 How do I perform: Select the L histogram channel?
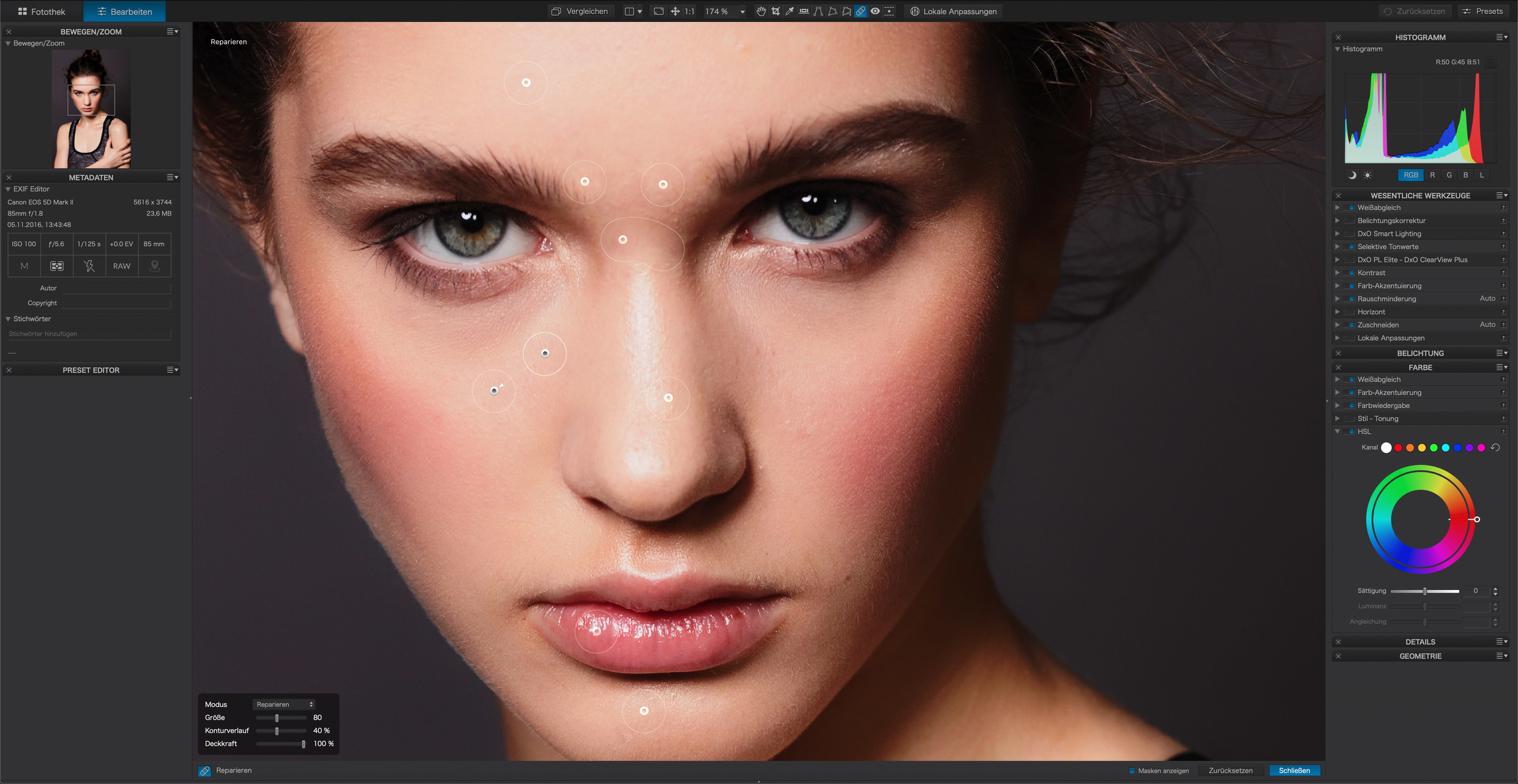(x=1482, y=175)
